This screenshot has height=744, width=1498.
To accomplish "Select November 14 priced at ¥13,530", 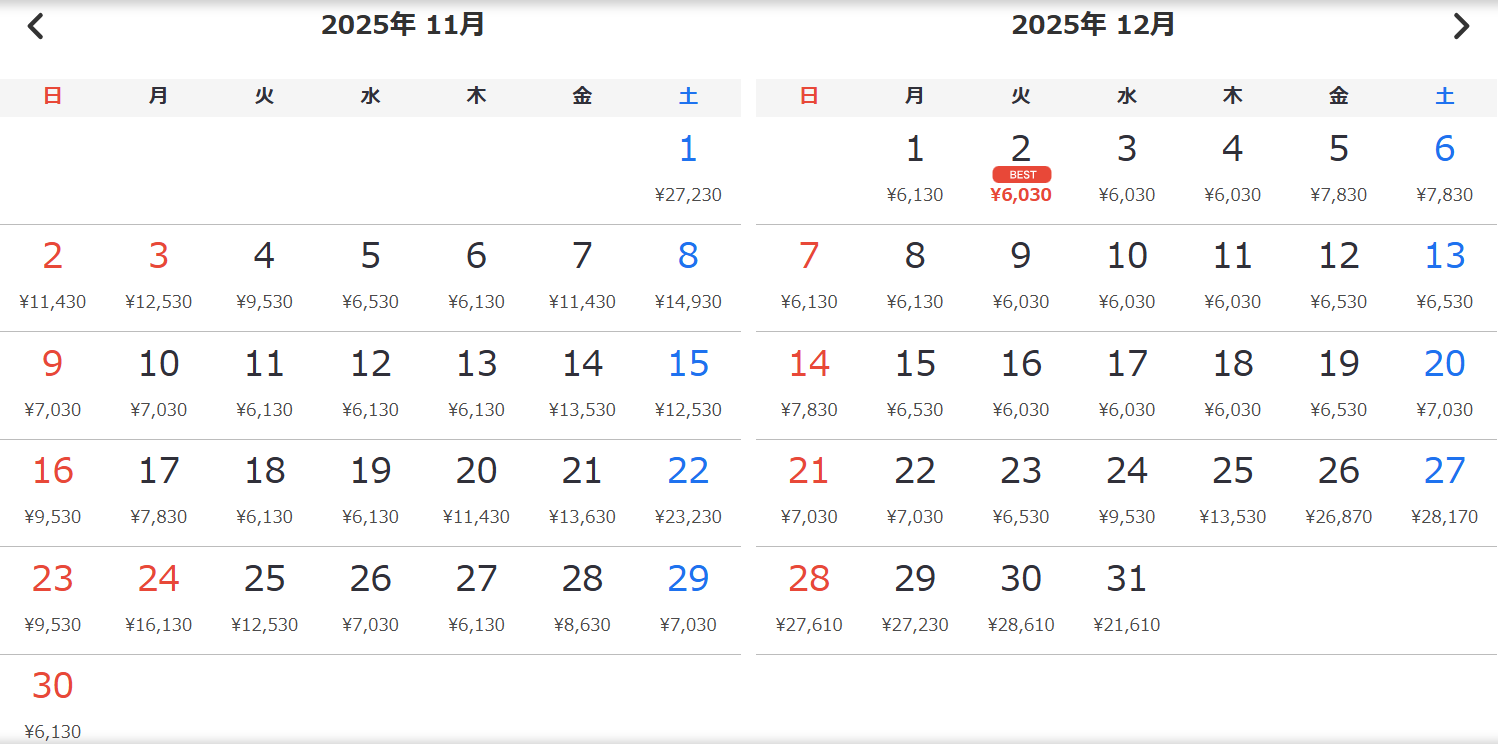I will click(582, 384).
